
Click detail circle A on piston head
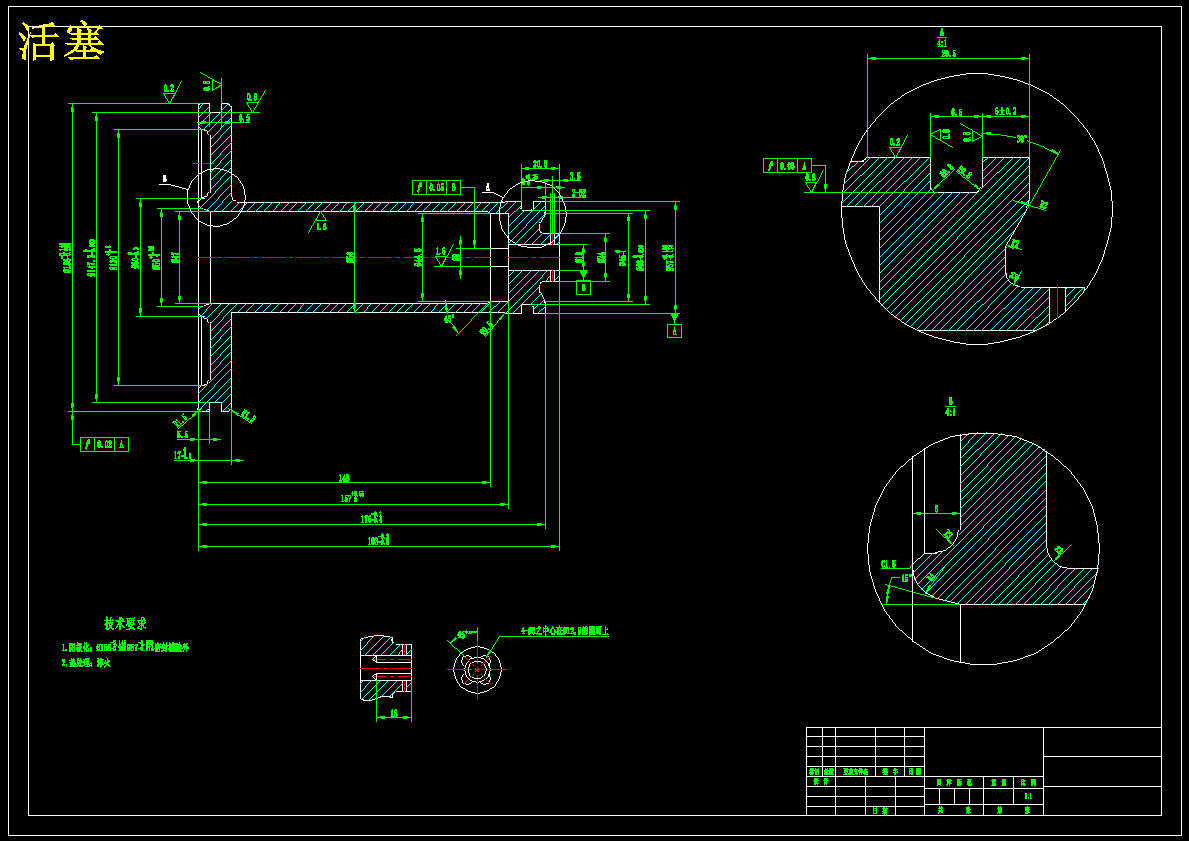534,215
